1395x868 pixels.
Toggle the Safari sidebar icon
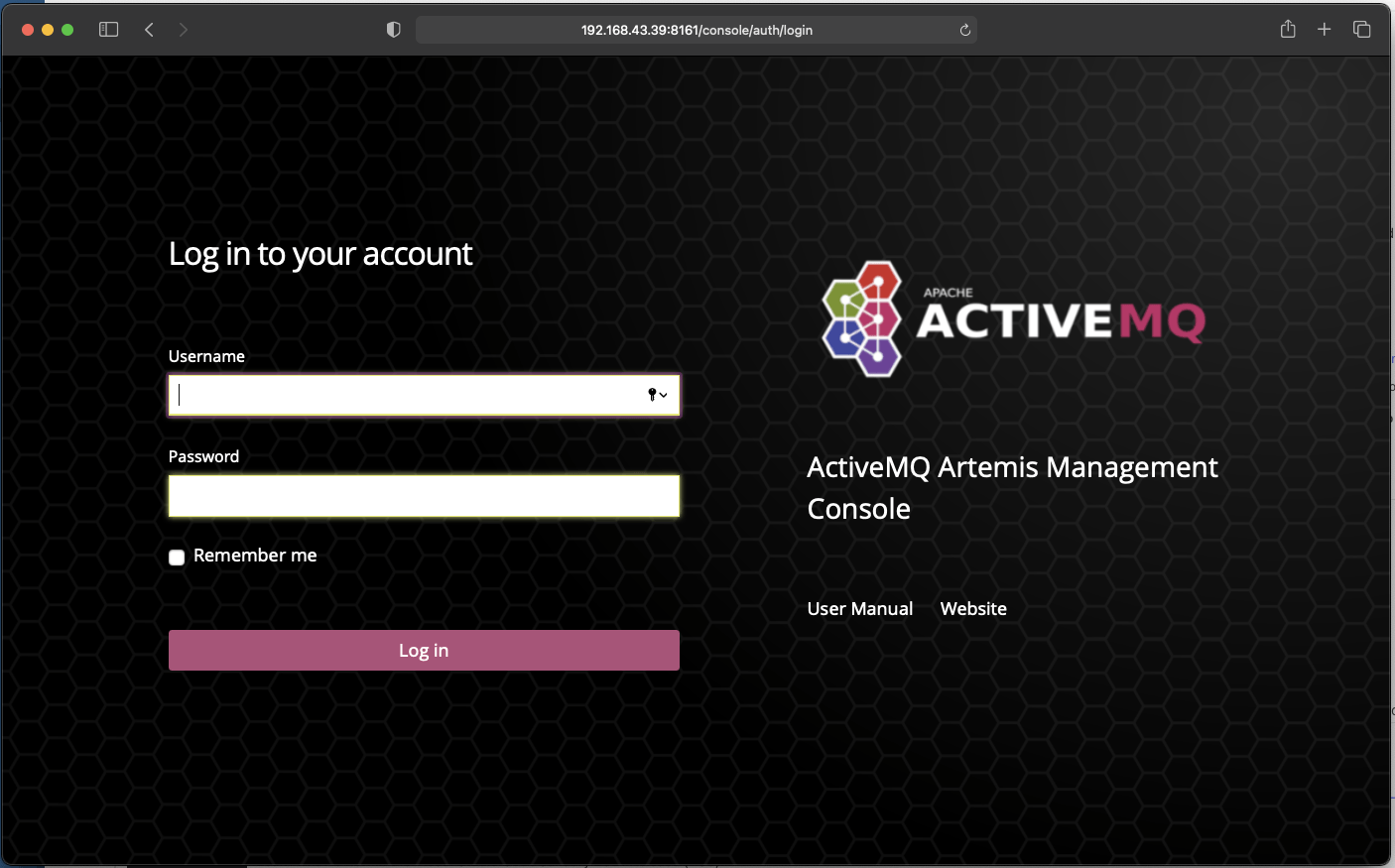(109, 30)
